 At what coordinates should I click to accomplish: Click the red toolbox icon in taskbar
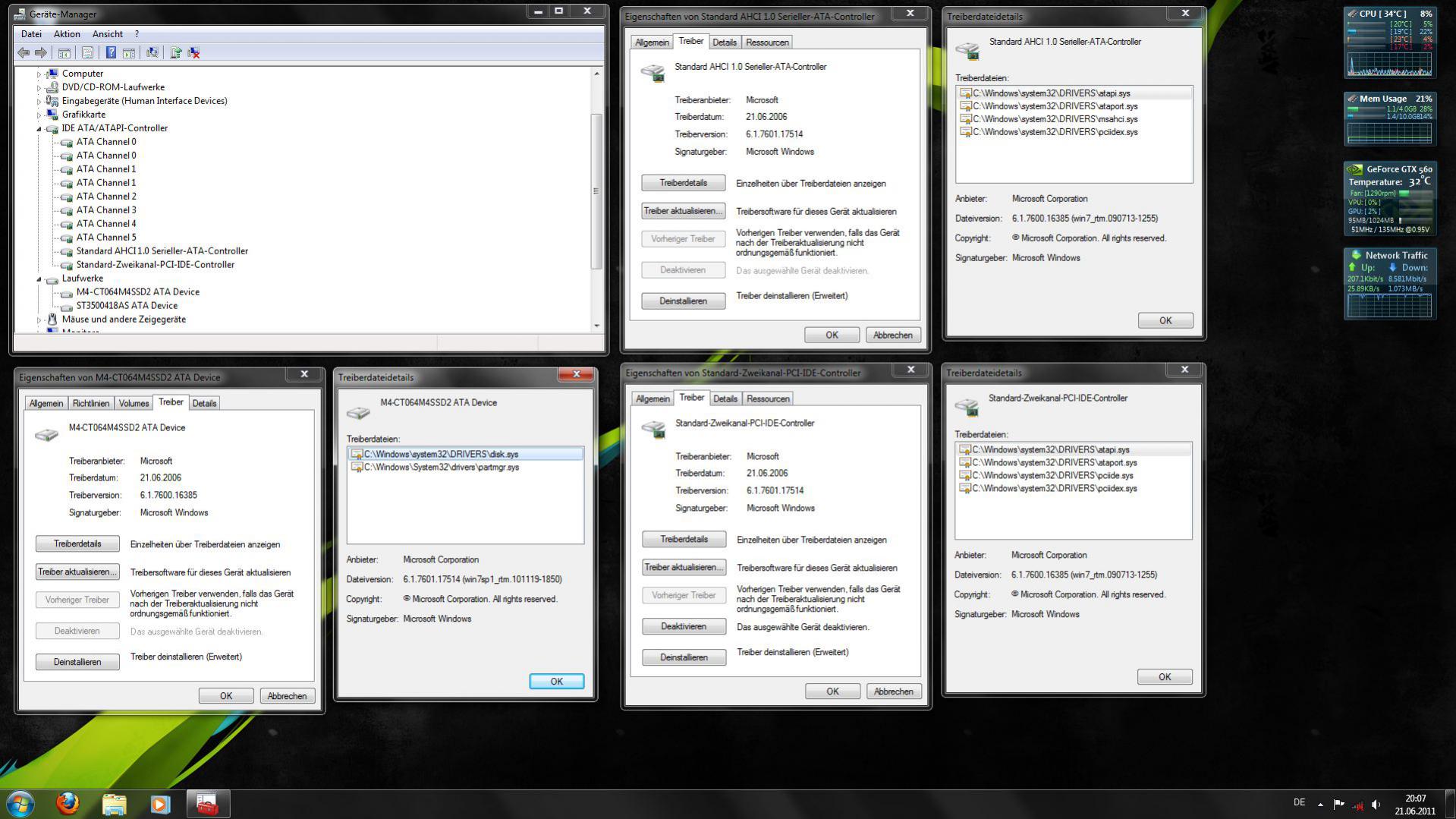207,803
